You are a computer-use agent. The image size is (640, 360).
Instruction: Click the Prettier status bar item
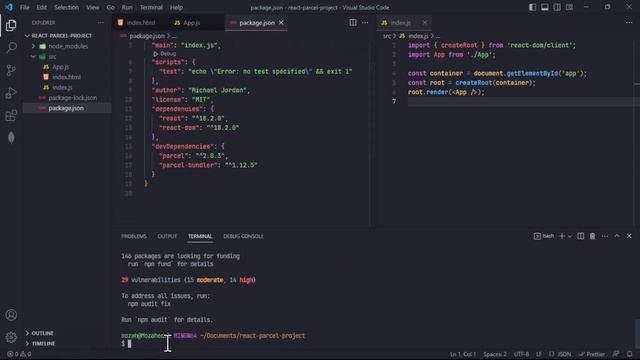pyautogui.click(x=592, y=354)
